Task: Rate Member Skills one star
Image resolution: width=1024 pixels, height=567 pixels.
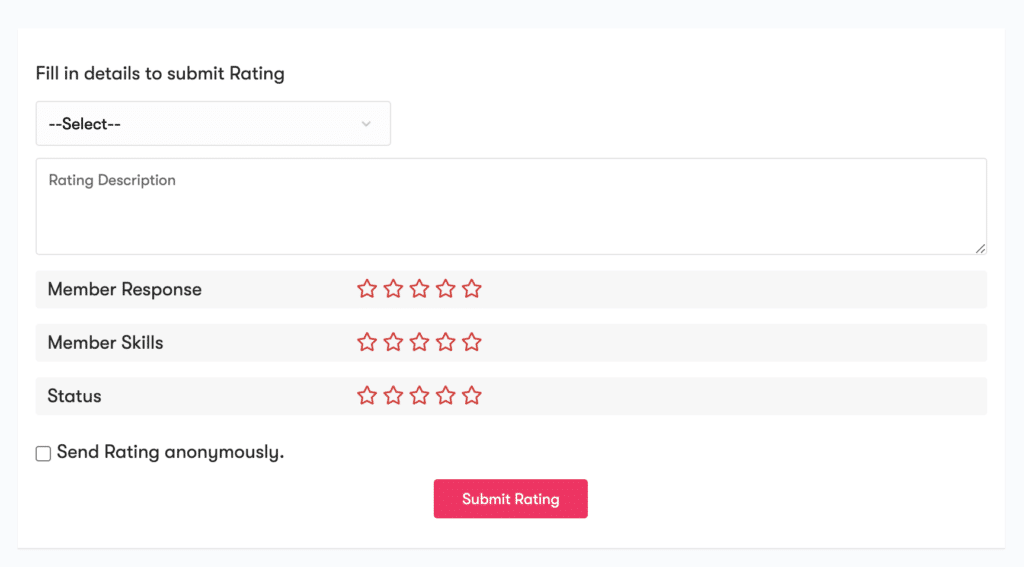Action: [367, 342]
